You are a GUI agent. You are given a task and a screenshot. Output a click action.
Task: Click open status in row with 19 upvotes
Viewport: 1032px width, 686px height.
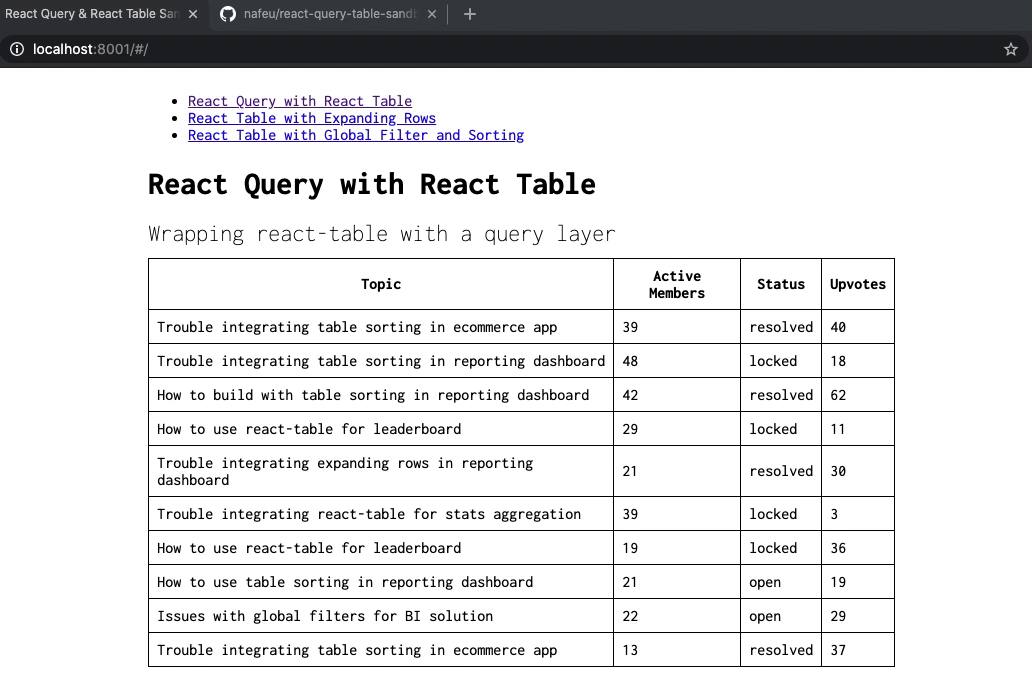pyautogui.click(x=765, y=582)
